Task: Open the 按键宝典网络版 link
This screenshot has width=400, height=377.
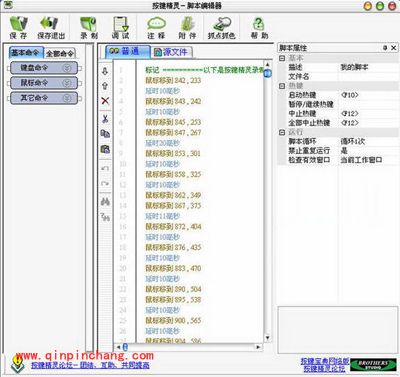Action: (x=325, y=361)
